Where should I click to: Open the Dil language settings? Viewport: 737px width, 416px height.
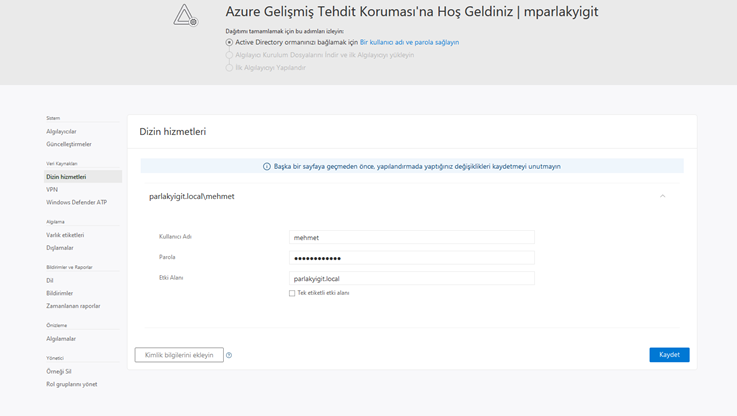(x=50, y=281)
